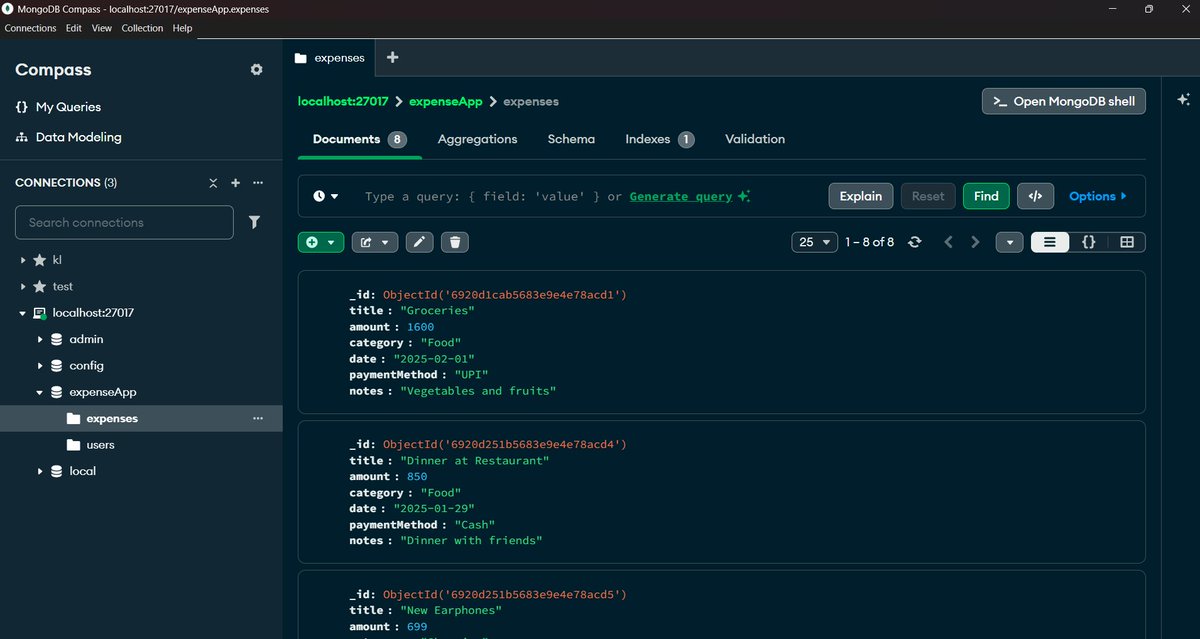Collapse all connections icon
1200x639 pixels.
tap(213, 183)
